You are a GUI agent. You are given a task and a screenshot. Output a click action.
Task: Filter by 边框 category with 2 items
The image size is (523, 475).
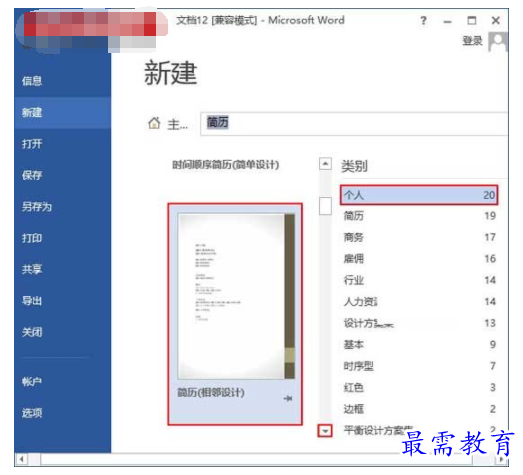click(419, 409)
